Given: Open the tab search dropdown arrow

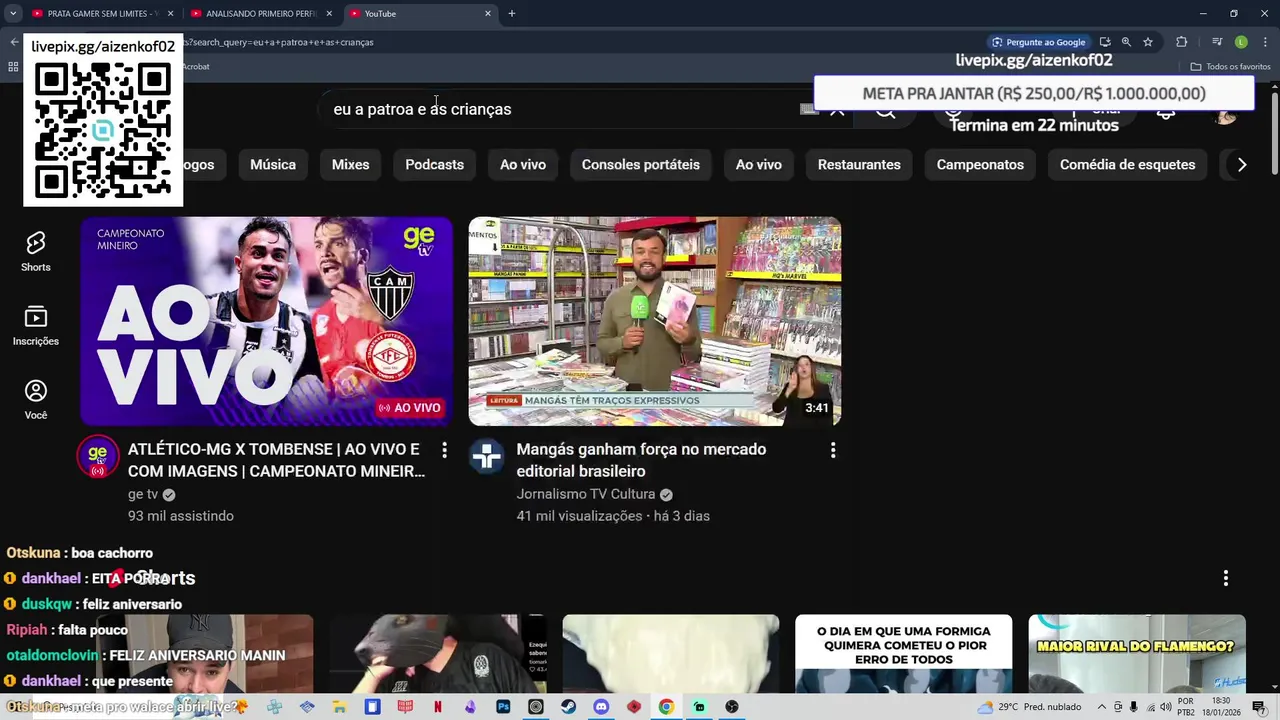Looking at the screenshot, I should click(13, 13).
